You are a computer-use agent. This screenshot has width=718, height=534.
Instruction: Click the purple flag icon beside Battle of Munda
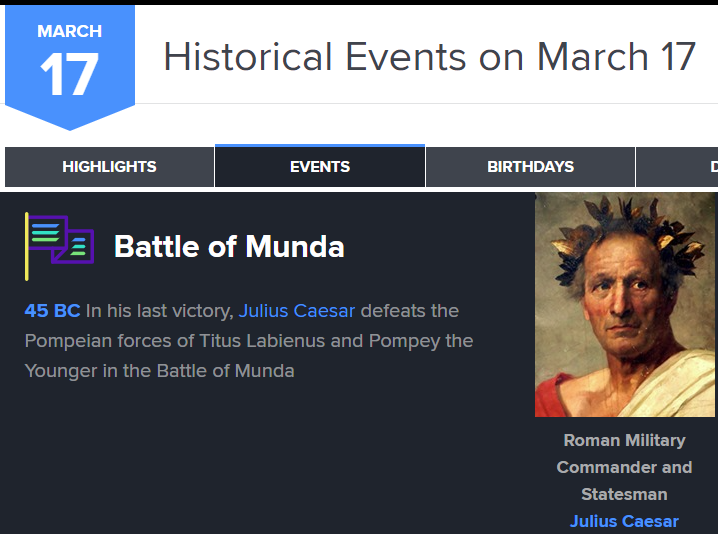[60, 246]
